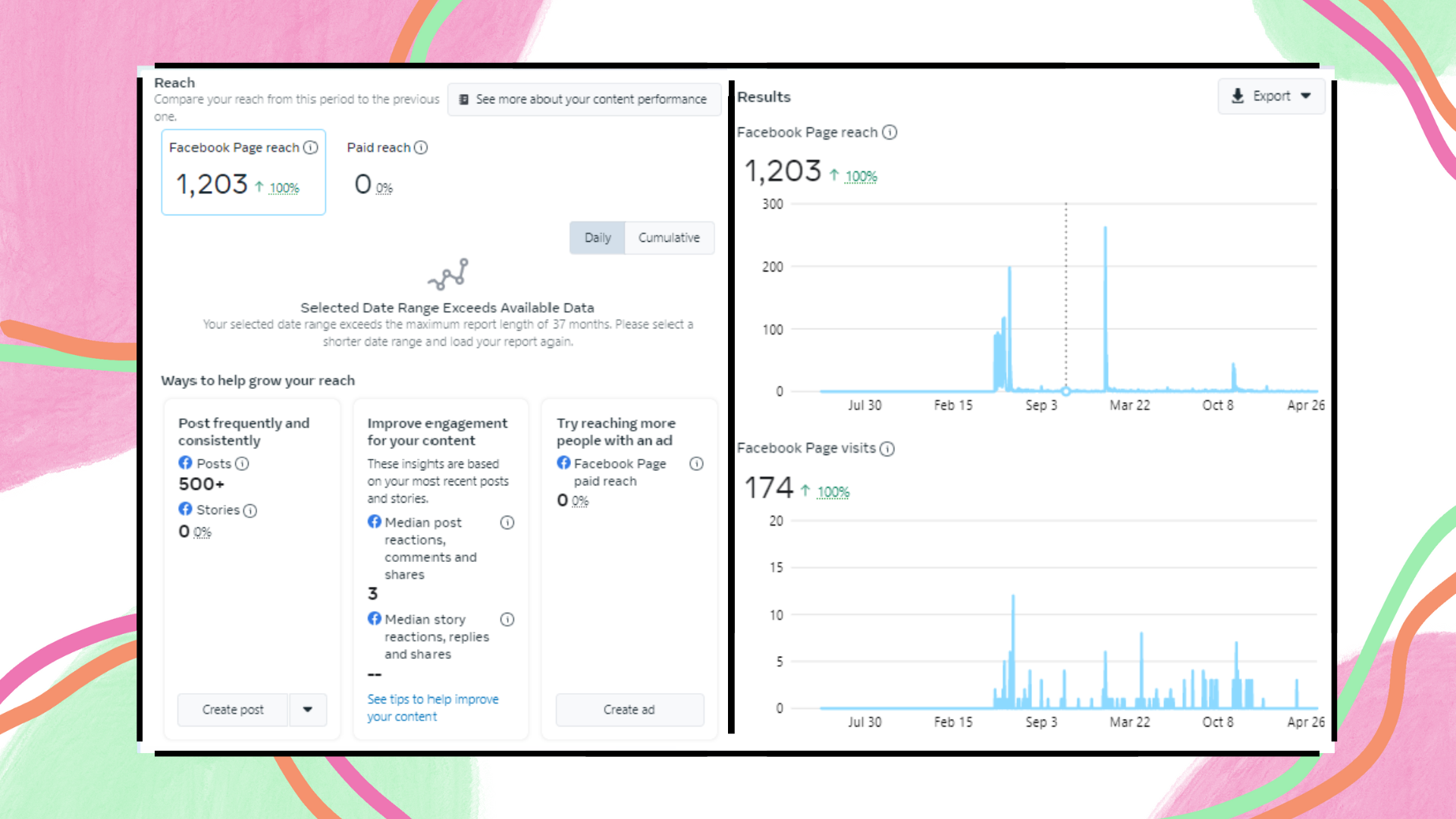Open the Export dropdown arrow
Image resolution: width=1456 pixels, height=819 pixels.
tap(1306, 96)
